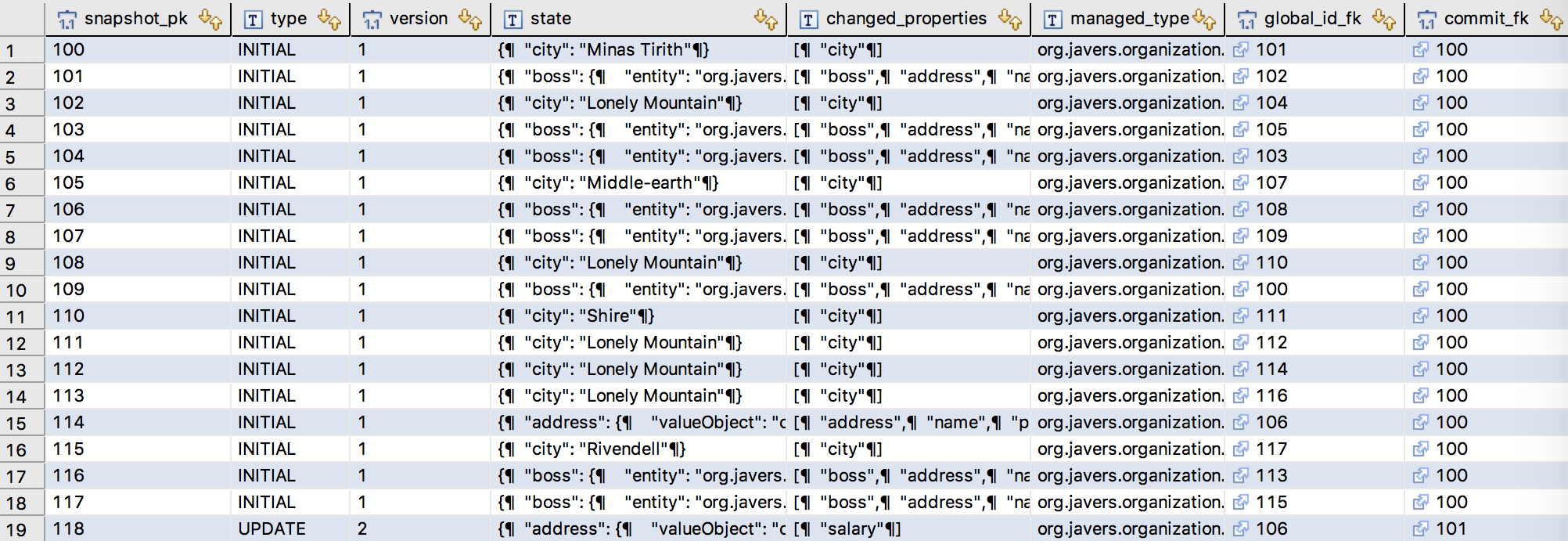Select the snapshot_pk column header label
The image size is (1568, 541).
pyautogui.click(x=136, y=19)
